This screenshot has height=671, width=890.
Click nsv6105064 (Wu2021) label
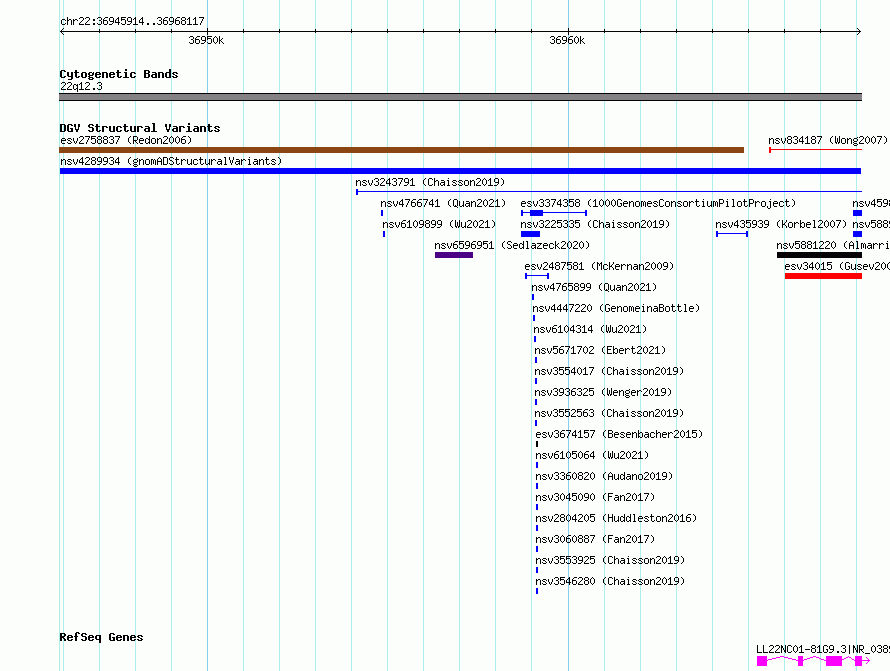pyautogui.click(x=592, y=455)
